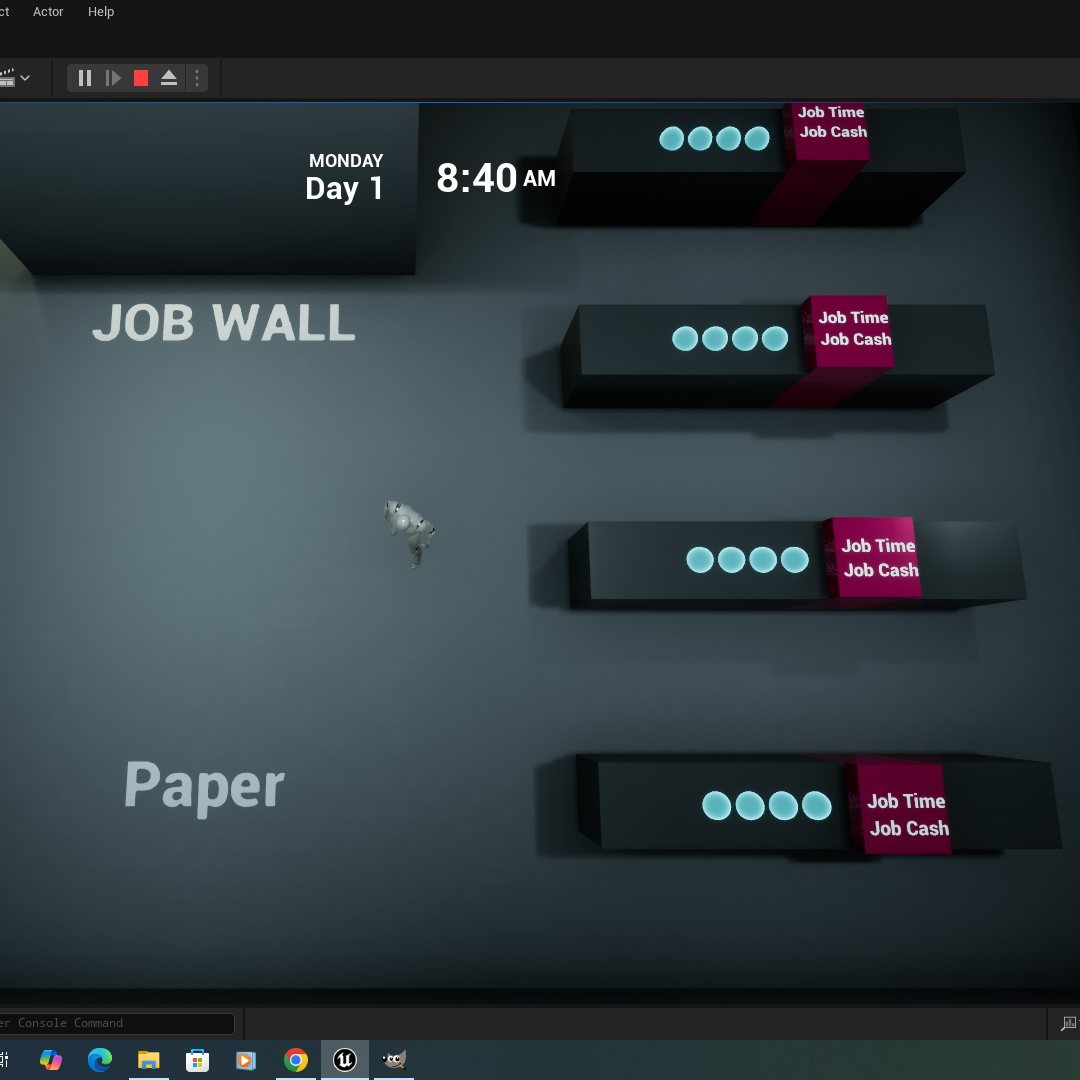Open the trace statistics icon in status bar
1080x1080 pixels.
[x=1069, y=1023]
